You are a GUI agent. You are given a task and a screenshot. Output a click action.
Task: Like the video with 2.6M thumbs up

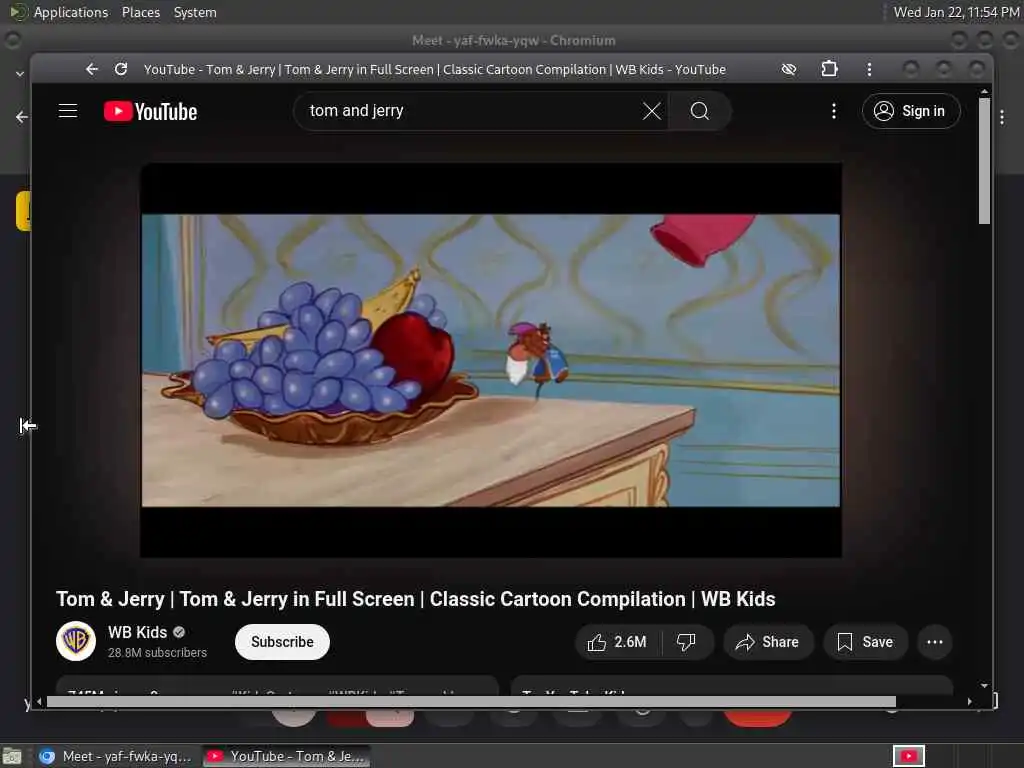[x=617, y=642]
